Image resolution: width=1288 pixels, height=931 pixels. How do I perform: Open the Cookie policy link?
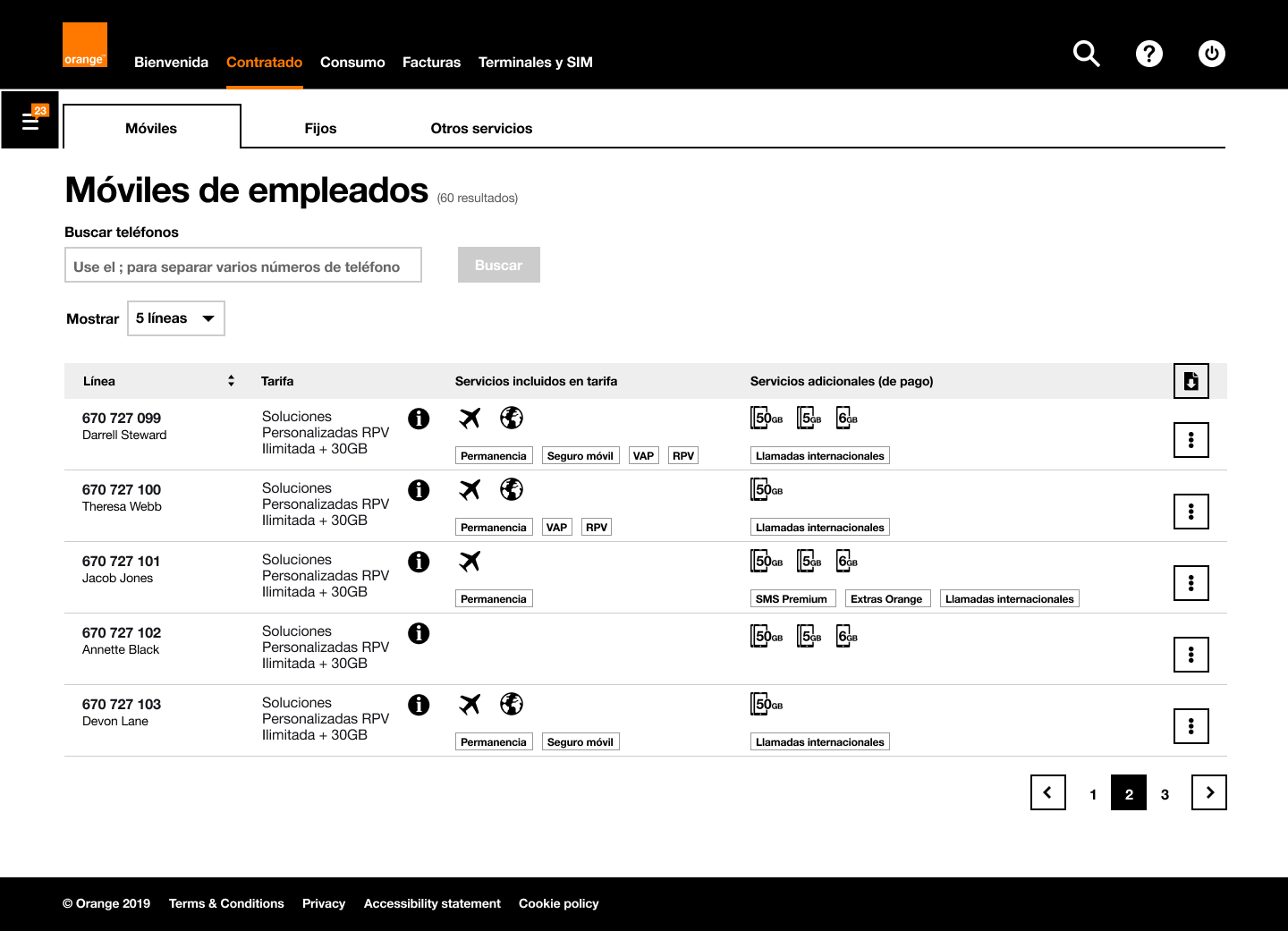coord(558,903)
